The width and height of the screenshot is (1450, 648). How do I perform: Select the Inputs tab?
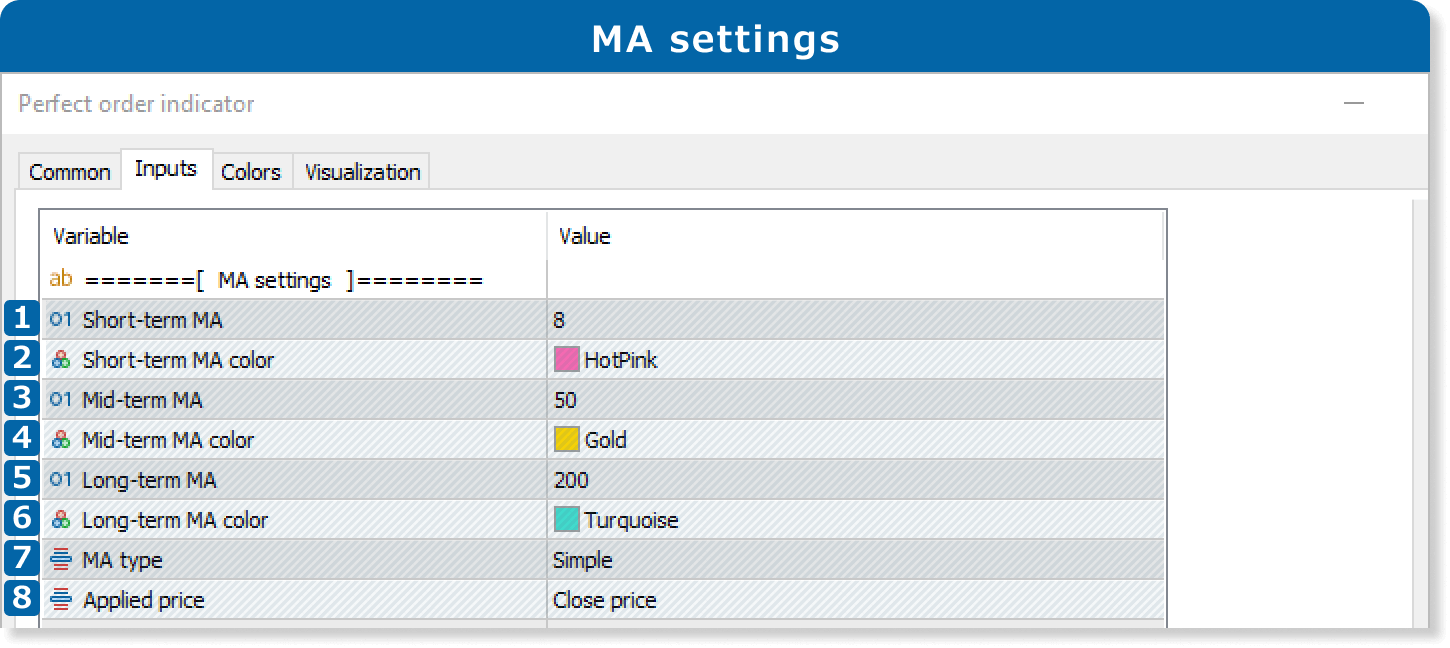coord(166,169)
